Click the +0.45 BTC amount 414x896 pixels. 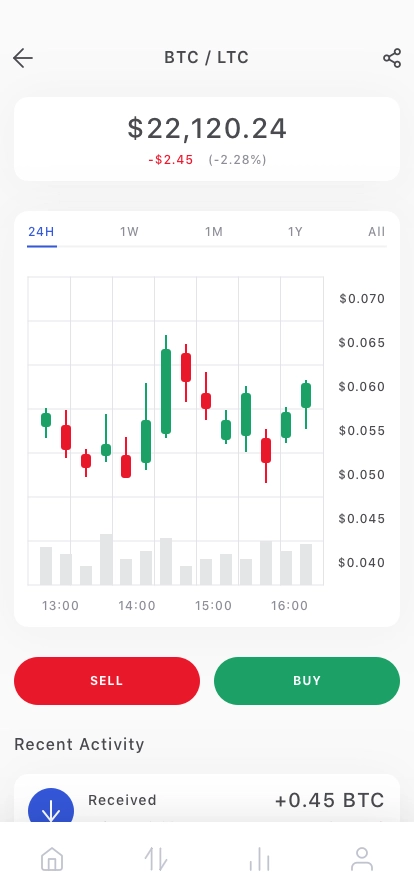coord(330,800)
